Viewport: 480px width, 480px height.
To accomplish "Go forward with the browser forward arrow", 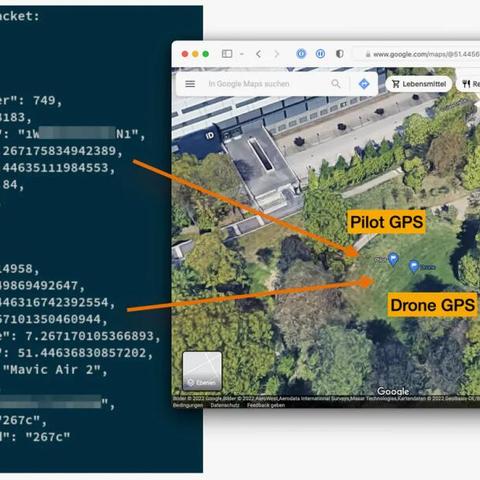I will tap(276, 54).
